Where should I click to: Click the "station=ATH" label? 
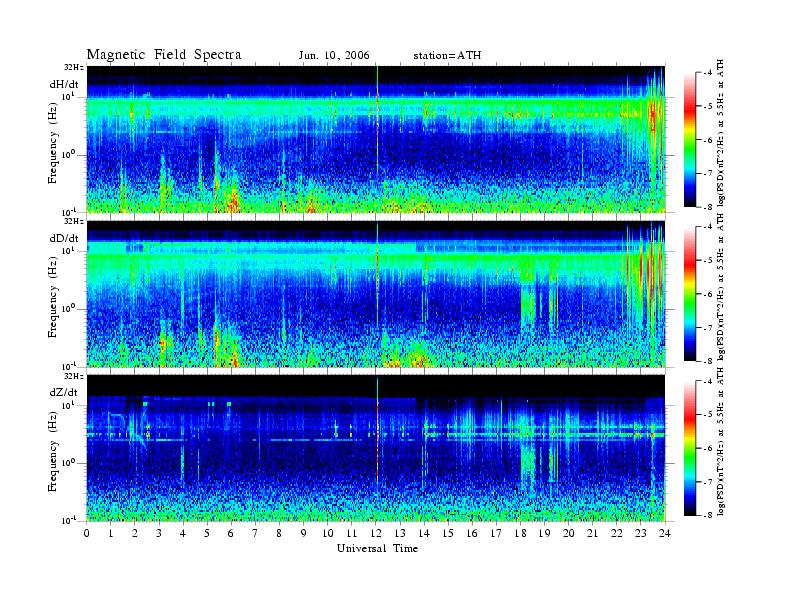(447, 56)
